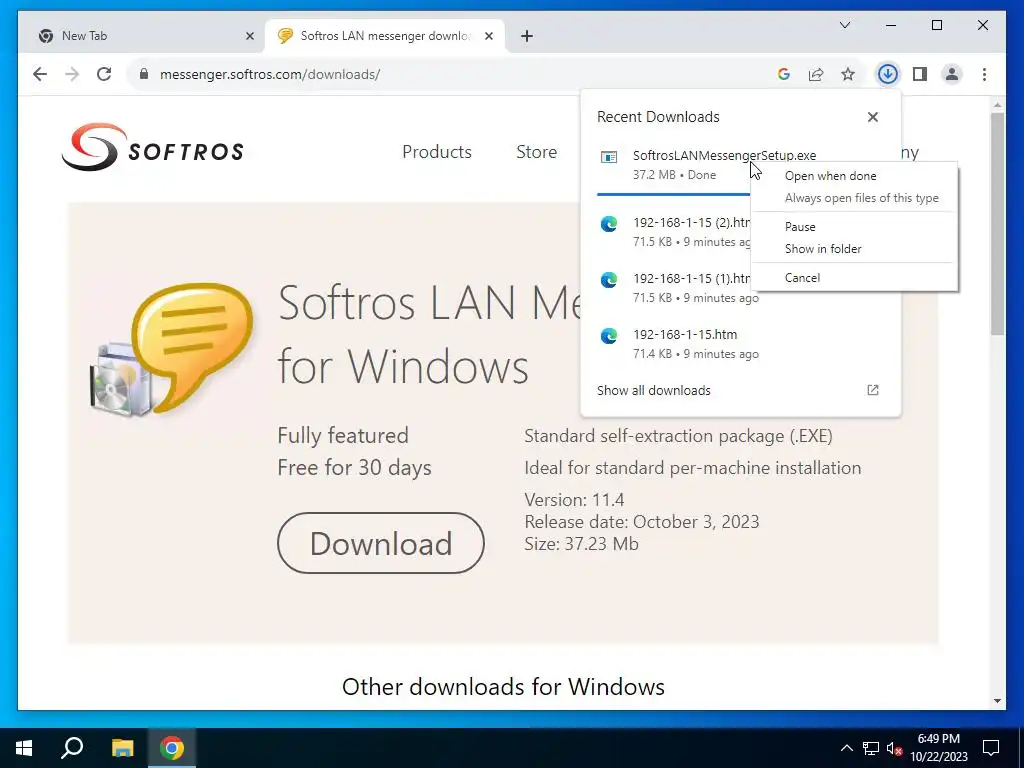Click the page vertical scrollbar thumb
Image resolution: width=1024 pixels, height=768 pixels.
997,224
